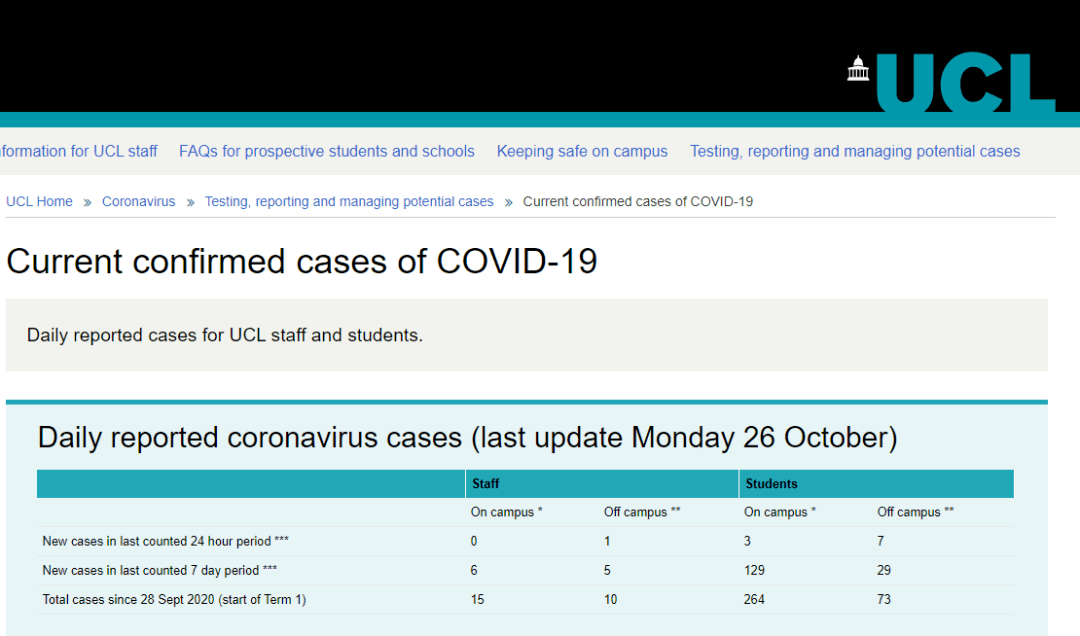This screenshot has height=636, width=1080.
Task: Click the 264 total student on-campus cases cell
Action: tap(755, 600)
